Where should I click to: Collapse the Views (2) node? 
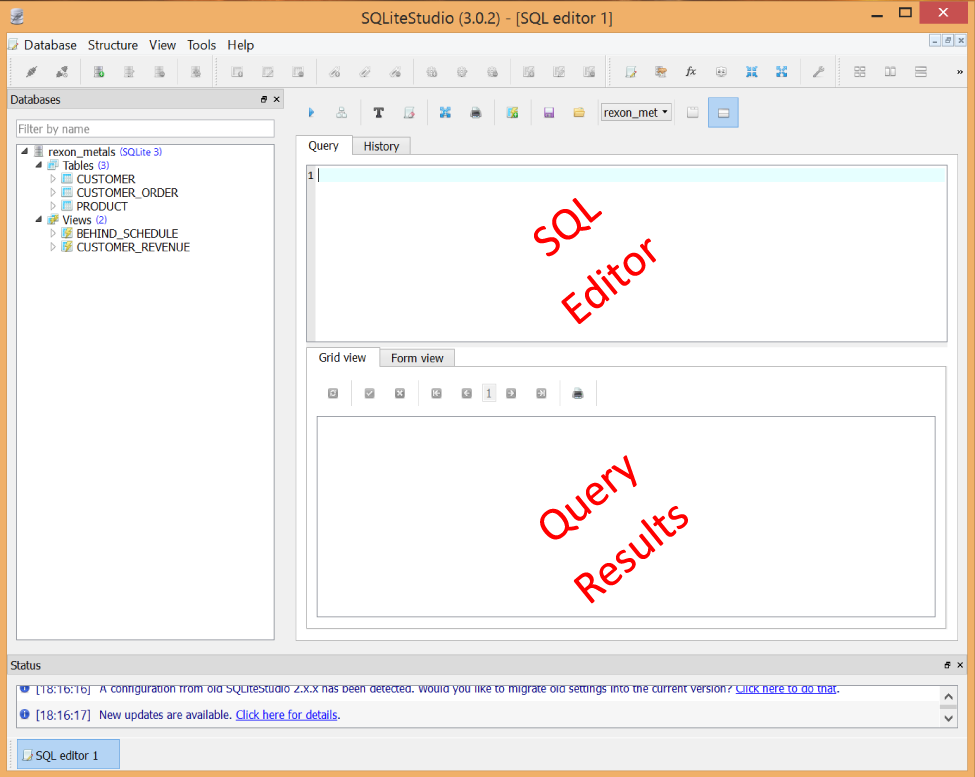click(38, 219)
